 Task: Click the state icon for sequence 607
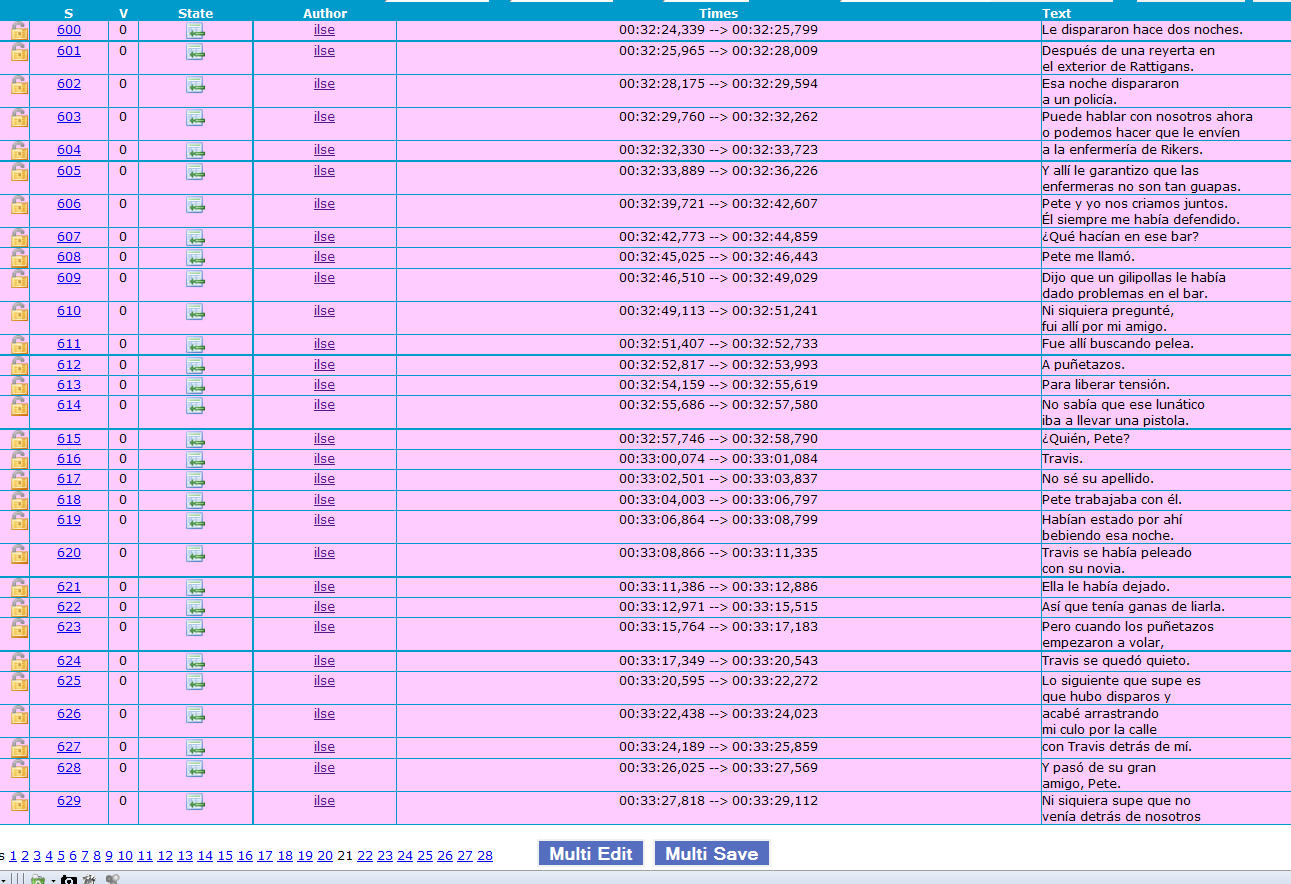click(195, 239)
